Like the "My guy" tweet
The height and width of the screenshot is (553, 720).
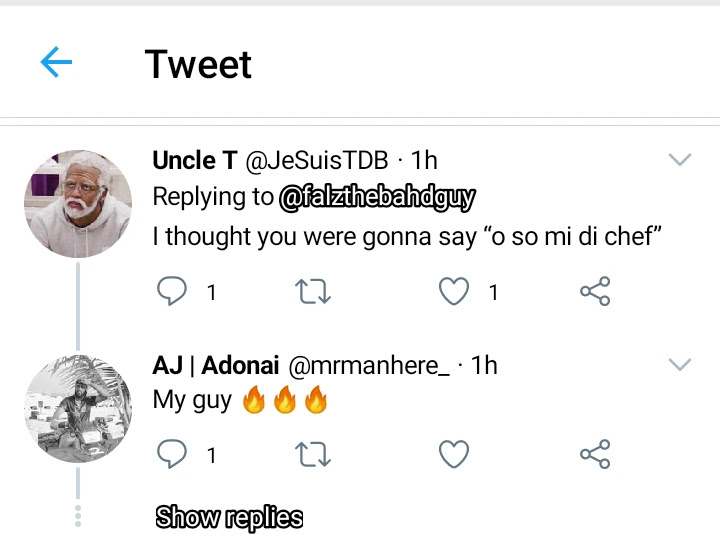point(455,455)
